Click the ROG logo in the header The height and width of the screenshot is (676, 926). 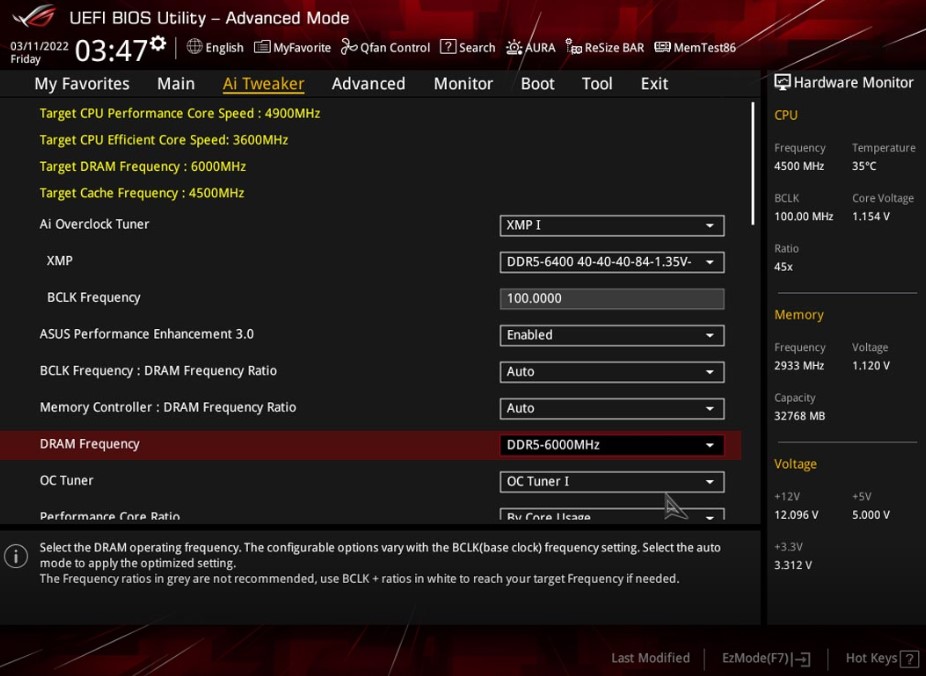click(34, 16)
